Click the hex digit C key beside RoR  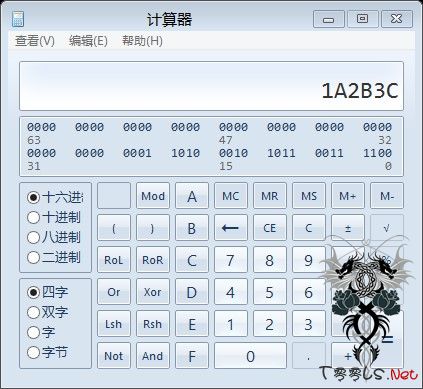pos(192,260)
